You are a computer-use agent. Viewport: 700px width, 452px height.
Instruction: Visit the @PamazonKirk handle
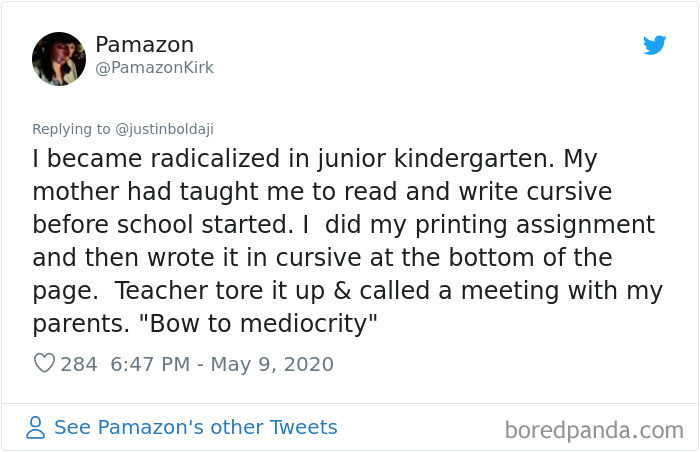154,68
